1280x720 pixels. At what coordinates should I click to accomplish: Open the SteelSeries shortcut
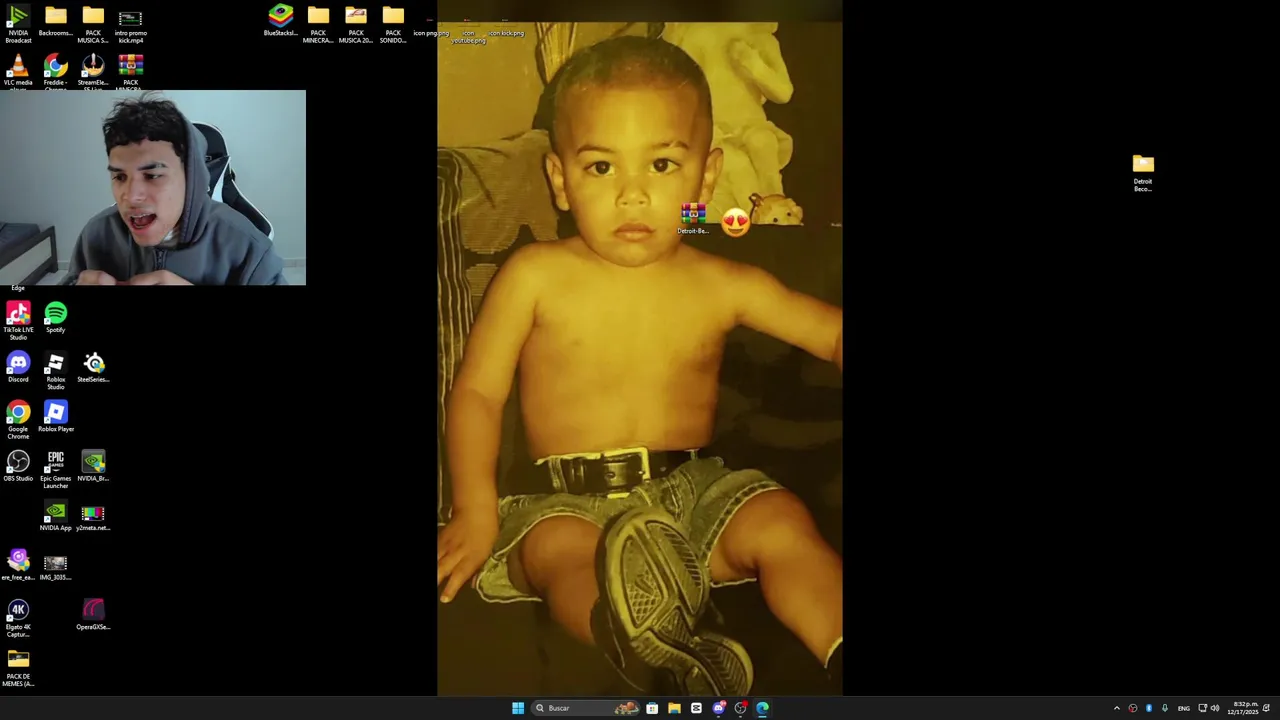click(93, 367)
